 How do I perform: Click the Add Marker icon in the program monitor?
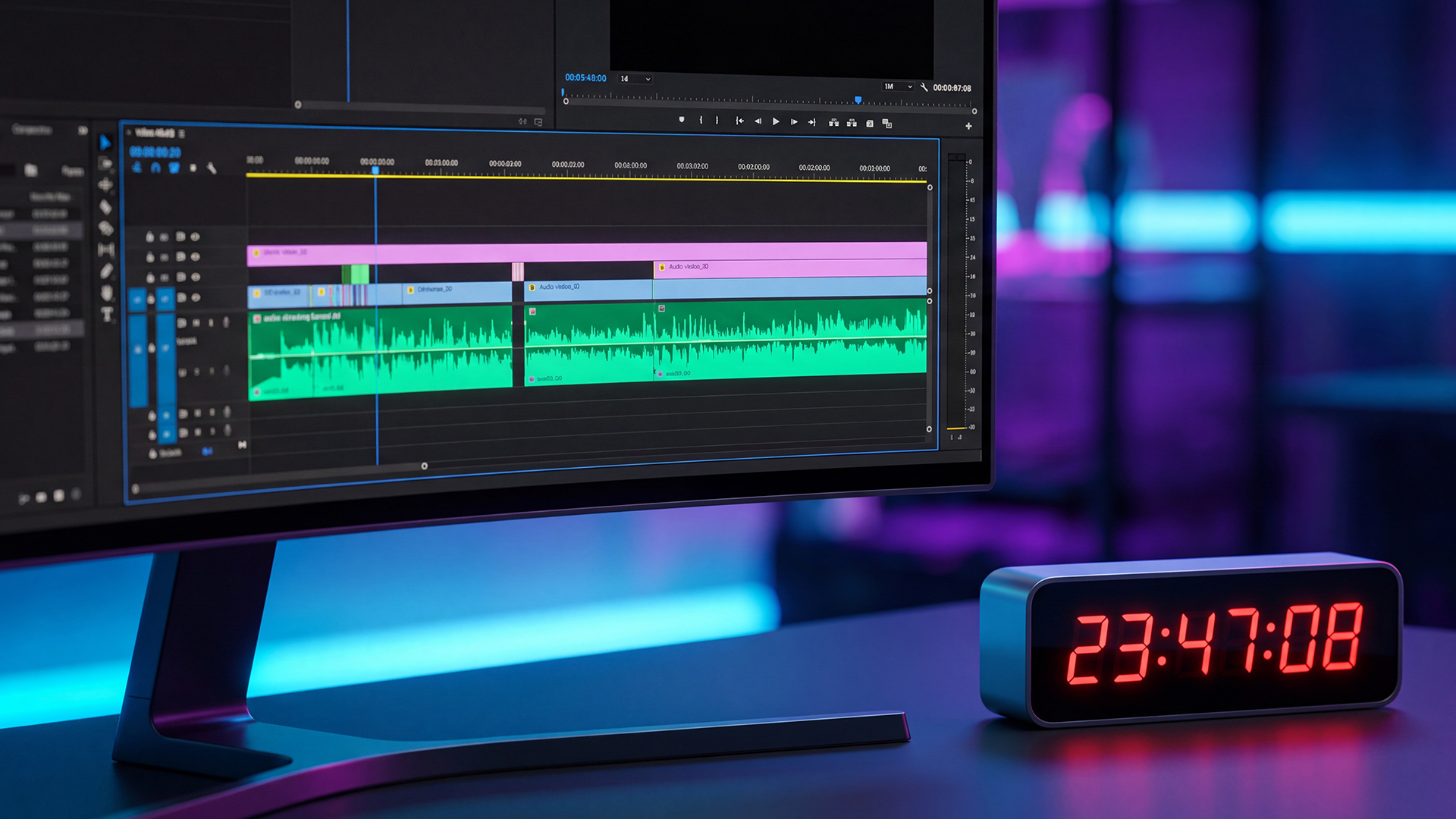coord(682,120)
